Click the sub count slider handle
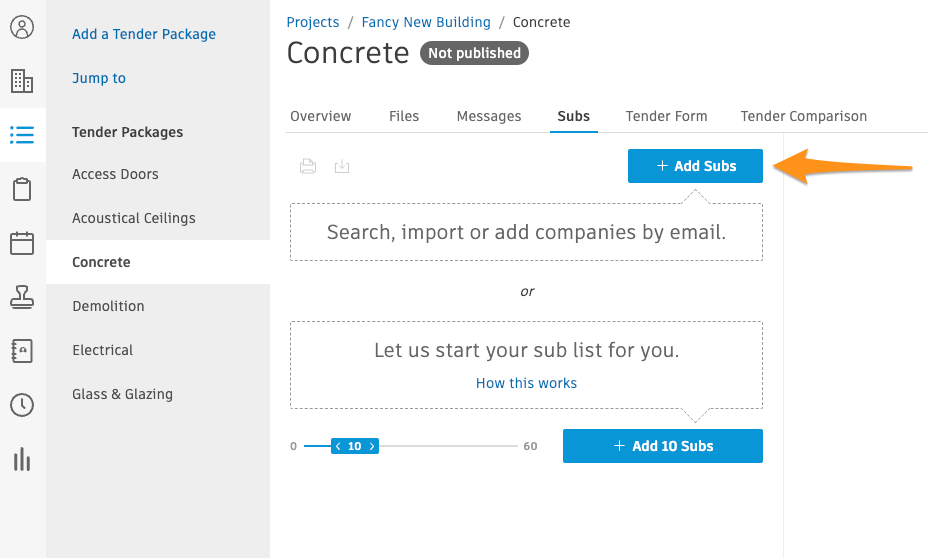Image resolution: width=928 pixels, height=558 pixels. (355, 446)
